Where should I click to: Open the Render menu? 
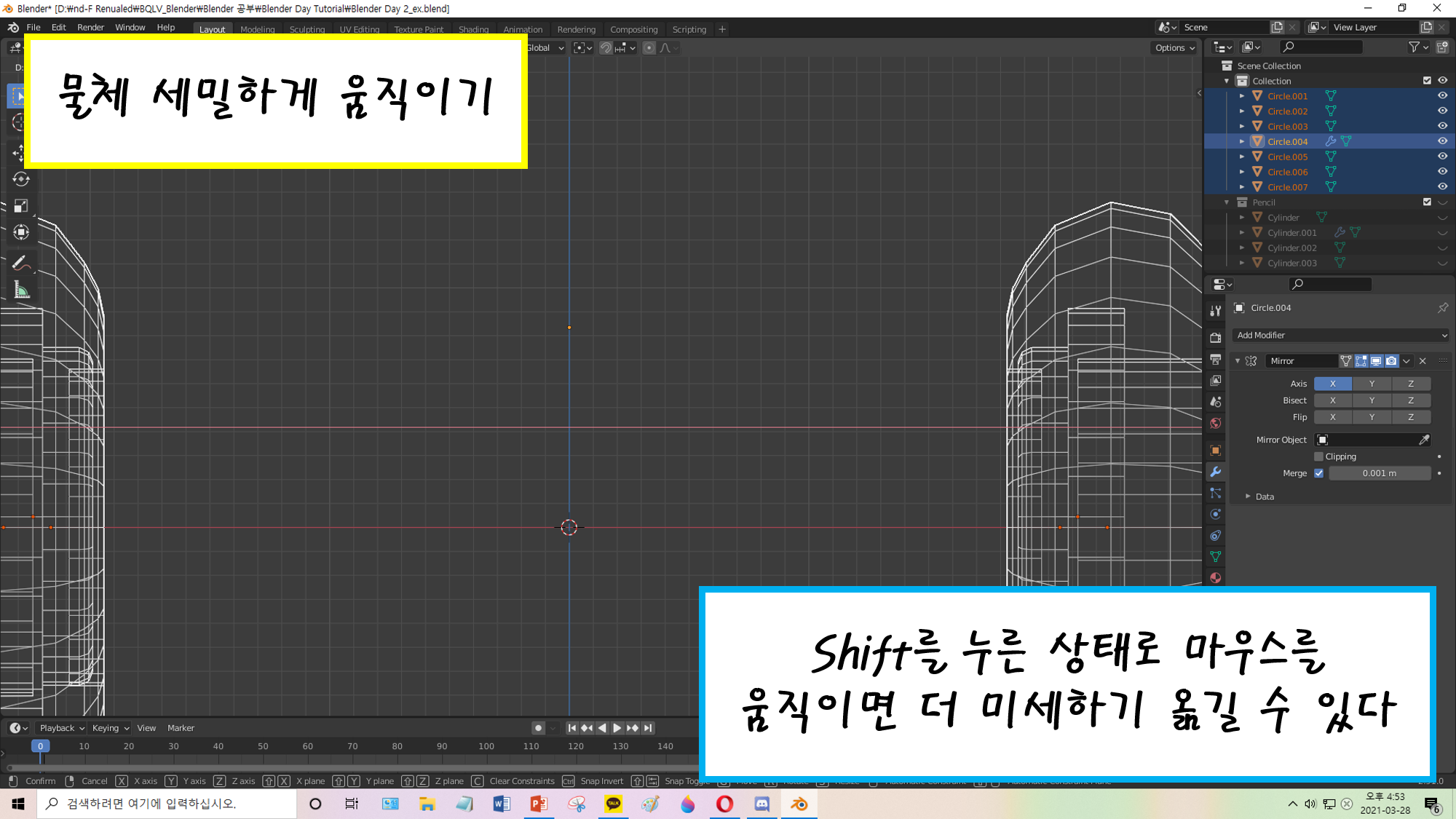90,28
